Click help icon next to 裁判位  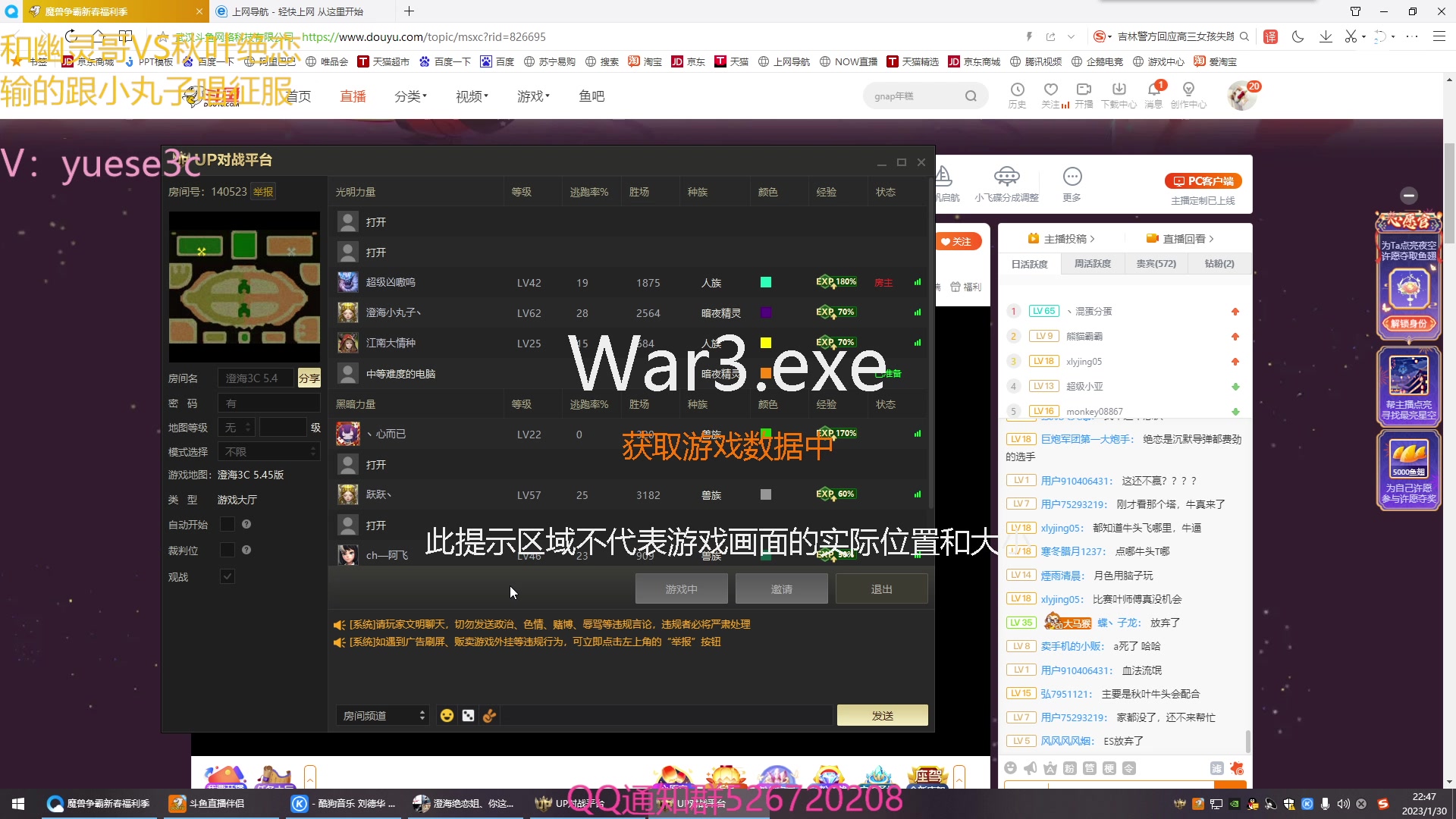[x=246, y=550]
